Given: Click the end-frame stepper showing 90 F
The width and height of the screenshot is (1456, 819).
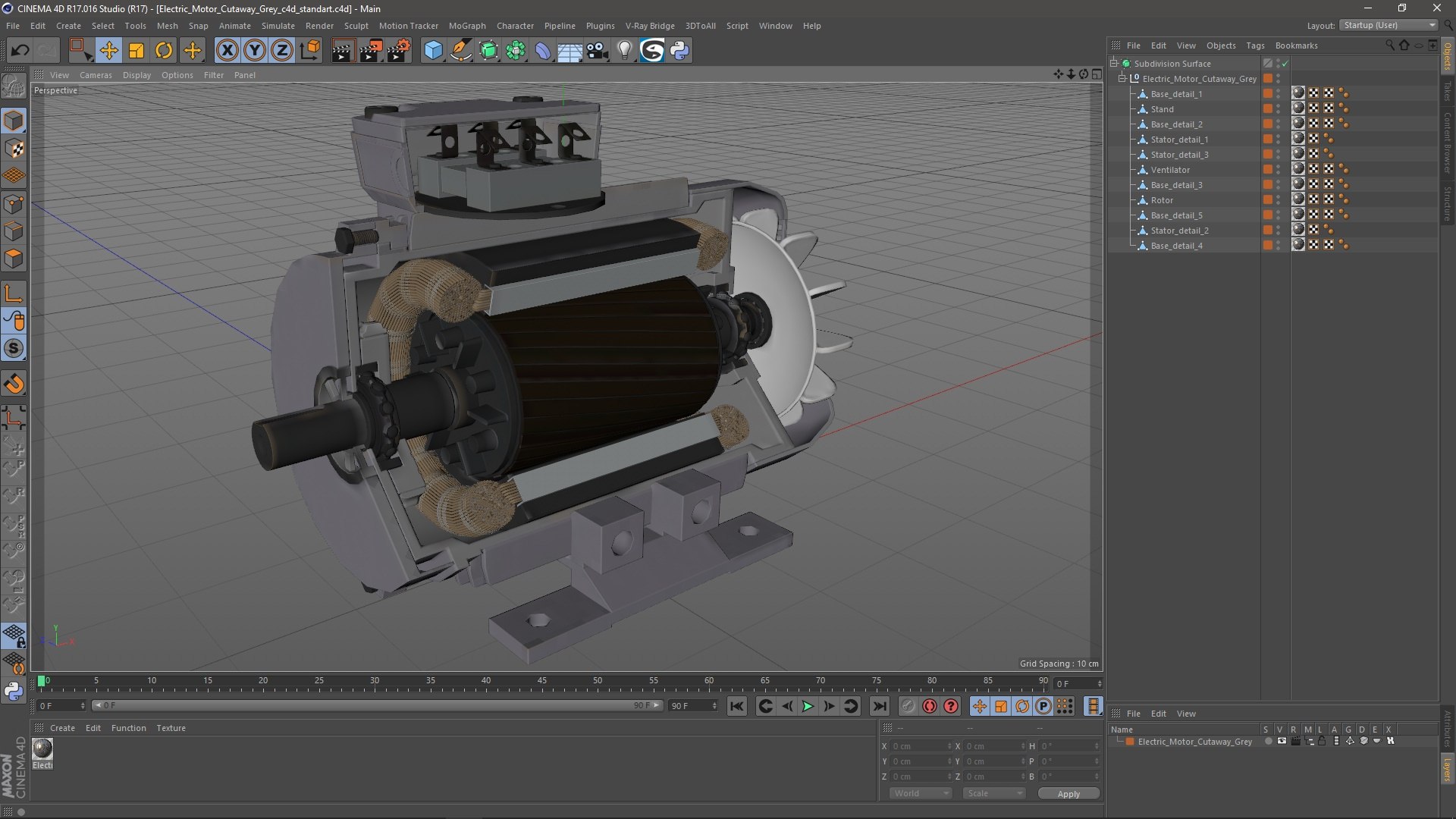Looking at the screenshot, I should click(x=714, y=706).
